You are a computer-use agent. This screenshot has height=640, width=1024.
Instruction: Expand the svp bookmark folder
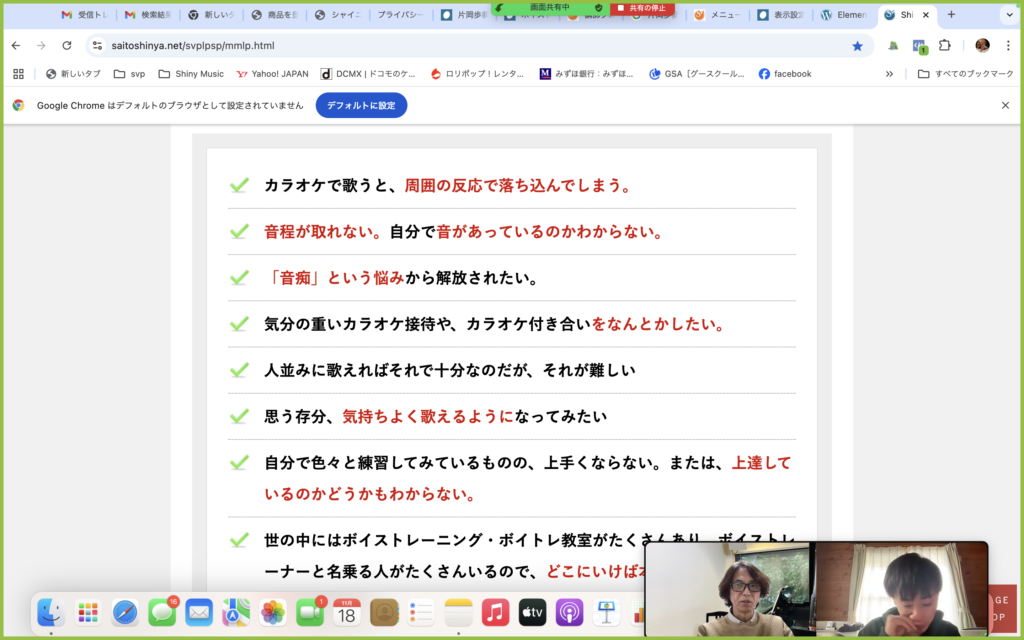point(129,74)
